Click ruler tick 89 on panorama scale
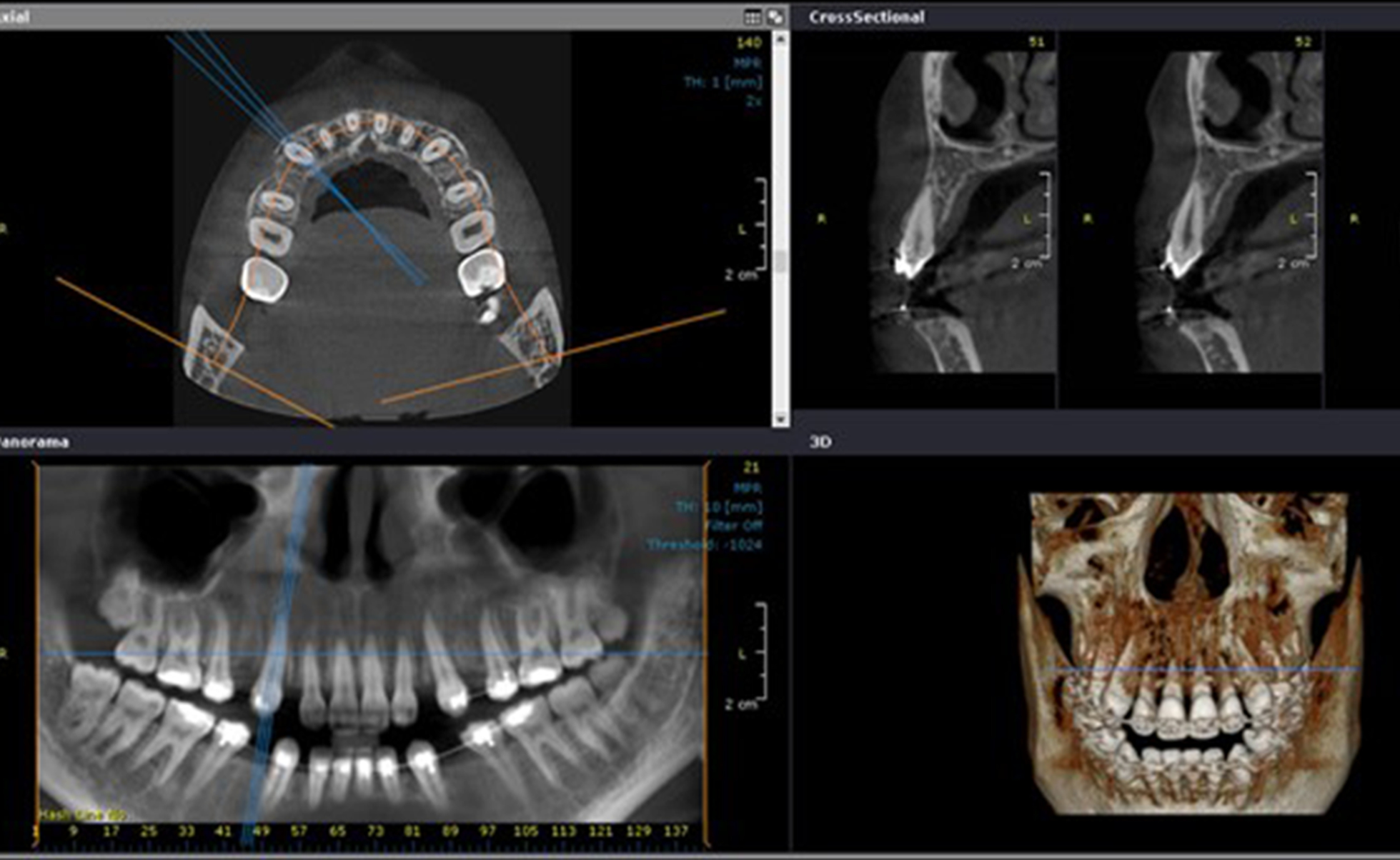Image resolution: width=1400 pixels, height=860 pixels. (450, 831)
